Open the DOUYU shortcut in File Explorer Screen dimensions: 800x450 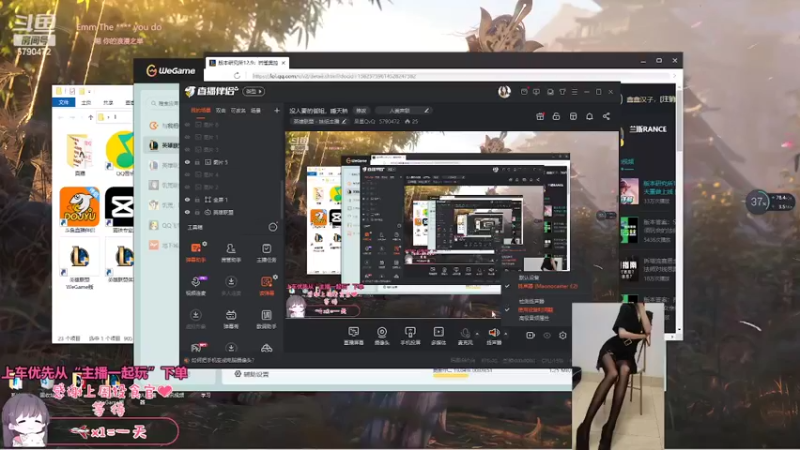(x=79, y=210)
